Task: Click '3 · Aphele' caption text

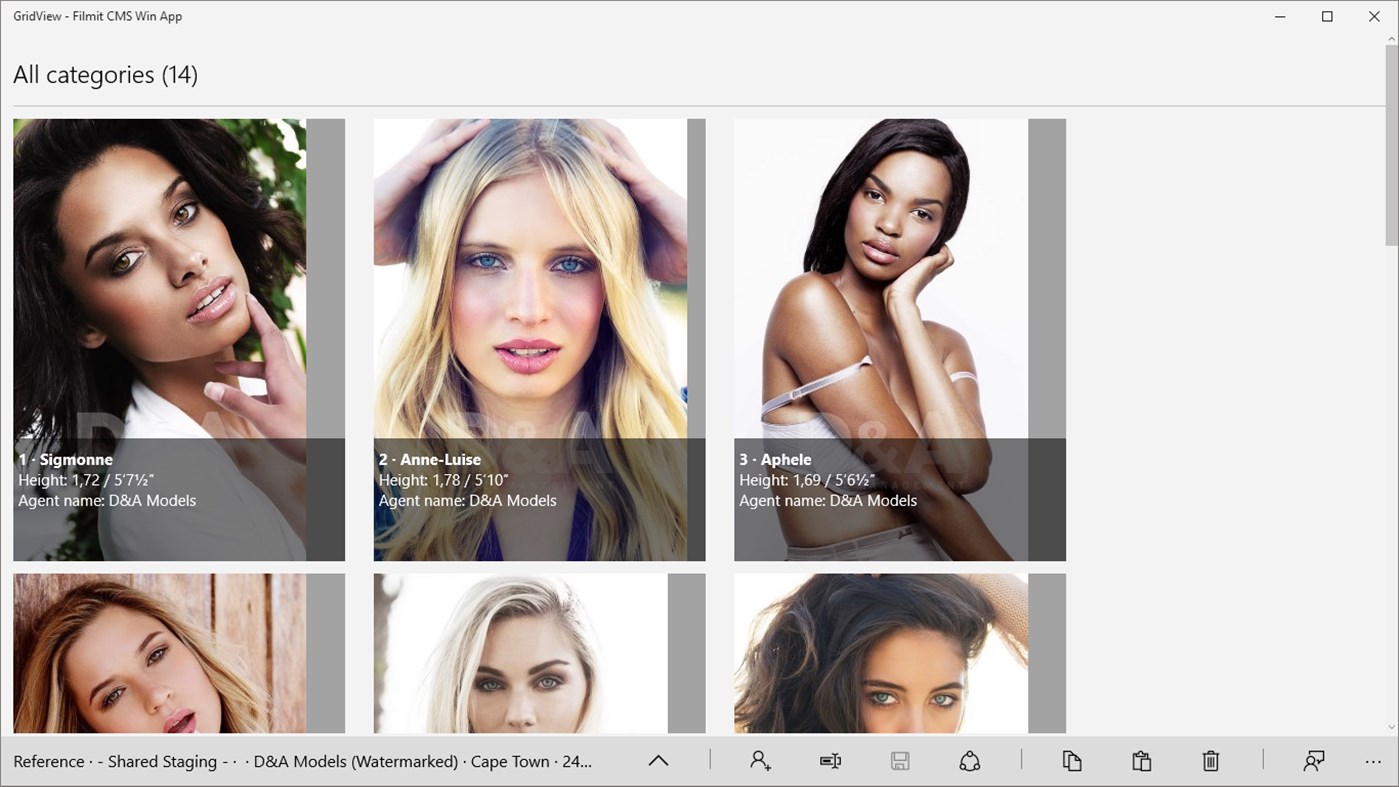Action: [775, 460]
